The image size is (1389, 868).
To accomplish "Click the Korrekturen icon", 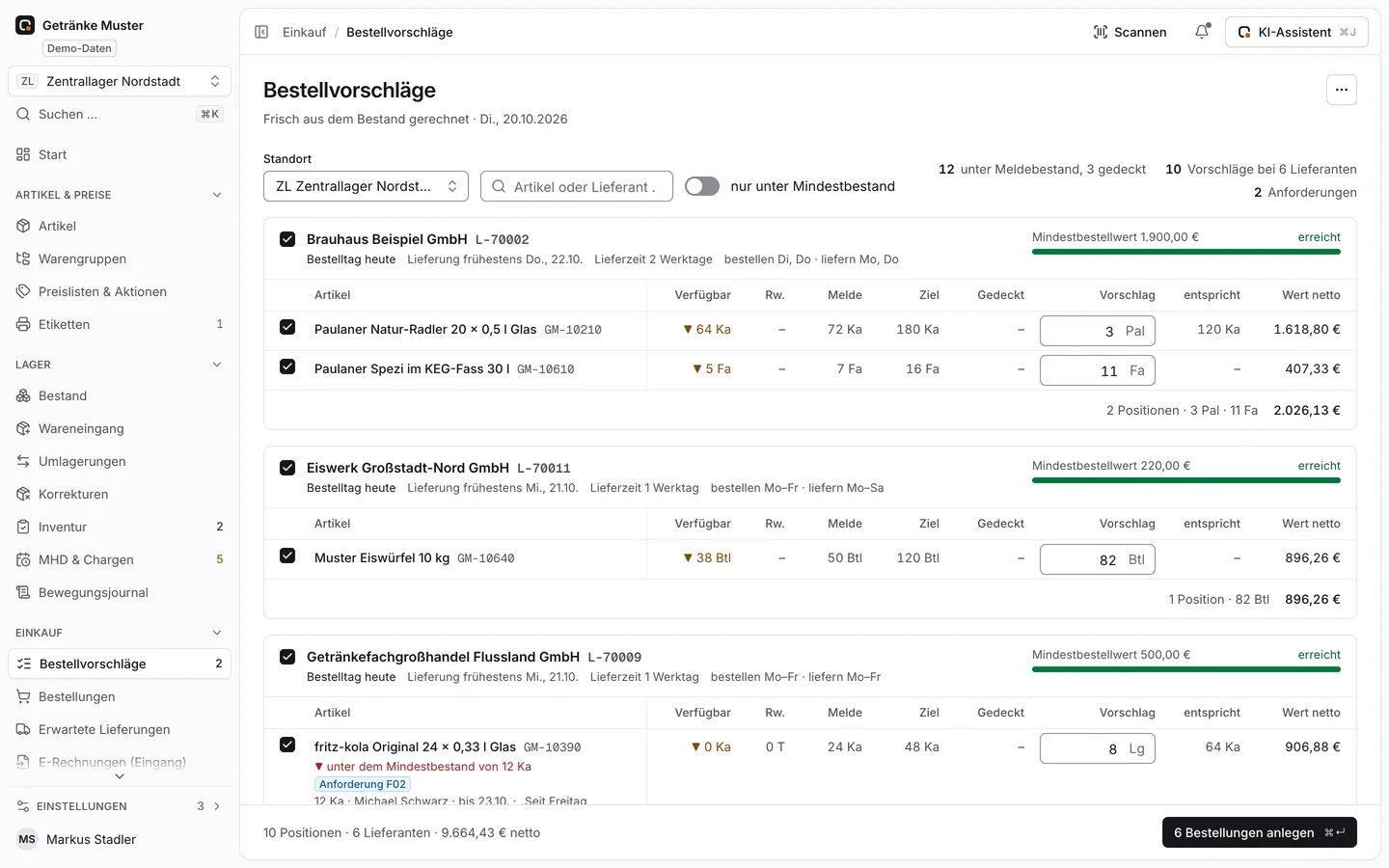I will coord(23,494).
